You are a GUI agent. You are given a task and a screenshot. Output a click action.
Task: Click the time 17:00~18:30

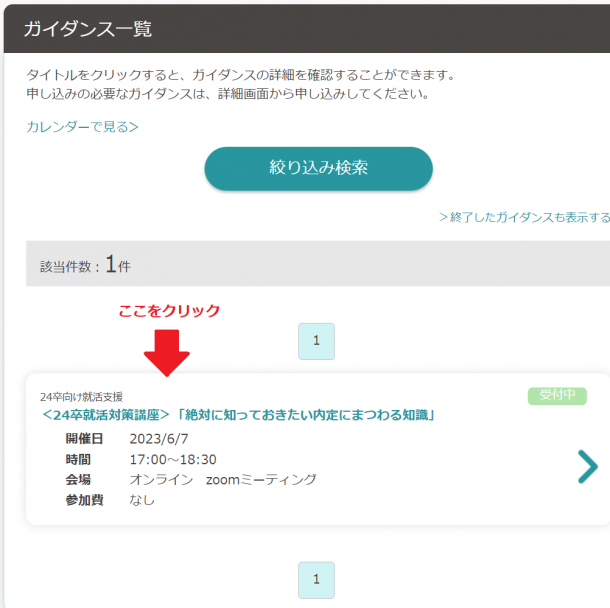(x=173, y=459)
